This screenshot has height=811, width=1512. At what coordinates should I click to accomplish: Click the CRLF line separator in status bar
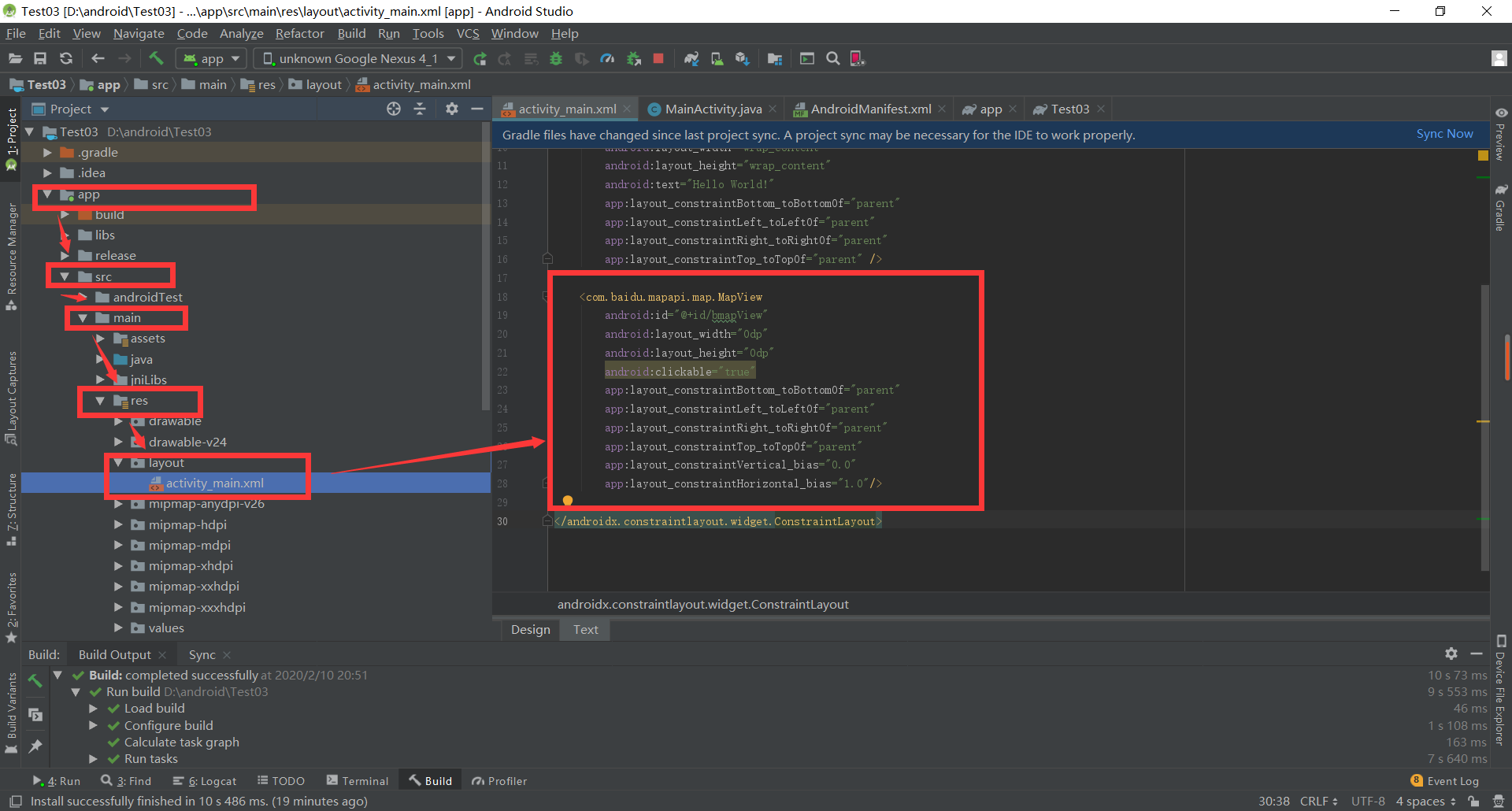[1318, 801]
